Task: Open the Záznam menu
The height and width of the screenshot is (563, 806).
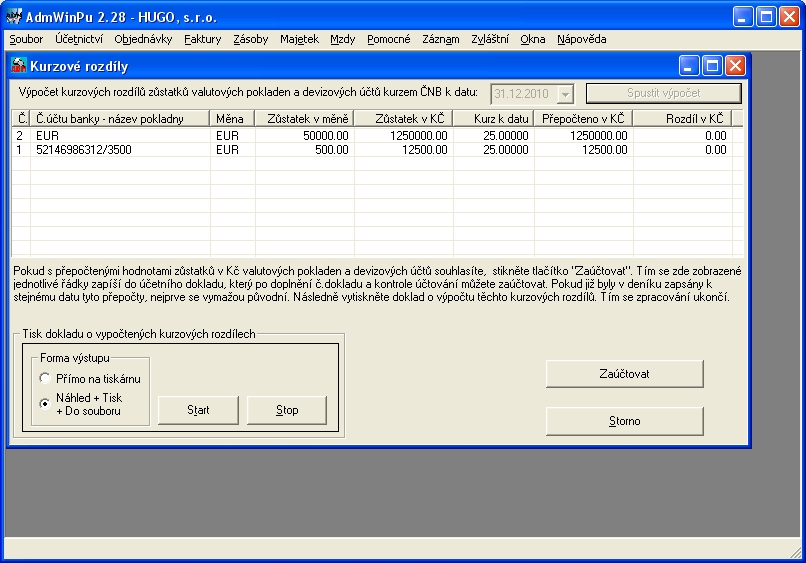Action: click(x=441, y=39)
